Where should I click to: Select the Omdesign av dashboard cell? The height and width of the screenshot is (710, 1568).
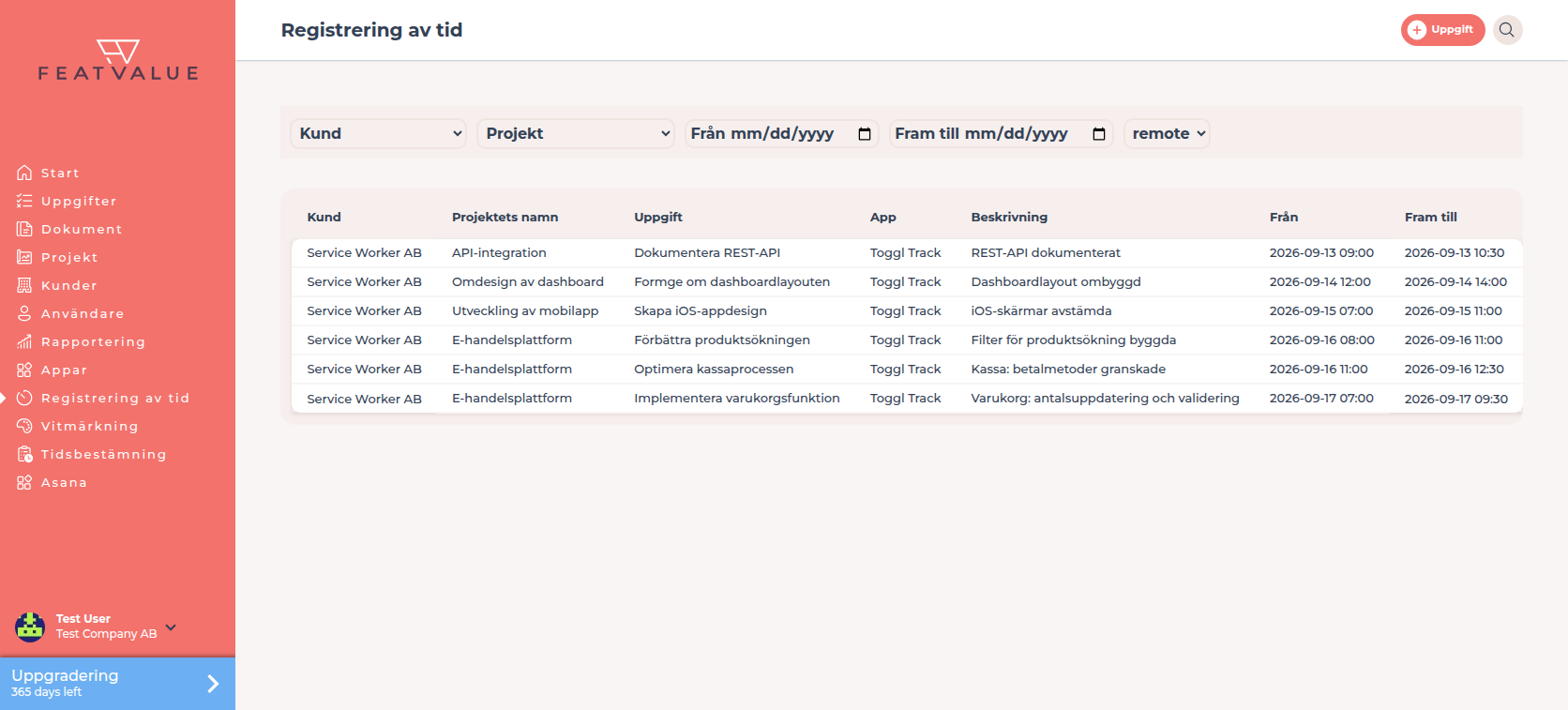click(x=527, y=281)
